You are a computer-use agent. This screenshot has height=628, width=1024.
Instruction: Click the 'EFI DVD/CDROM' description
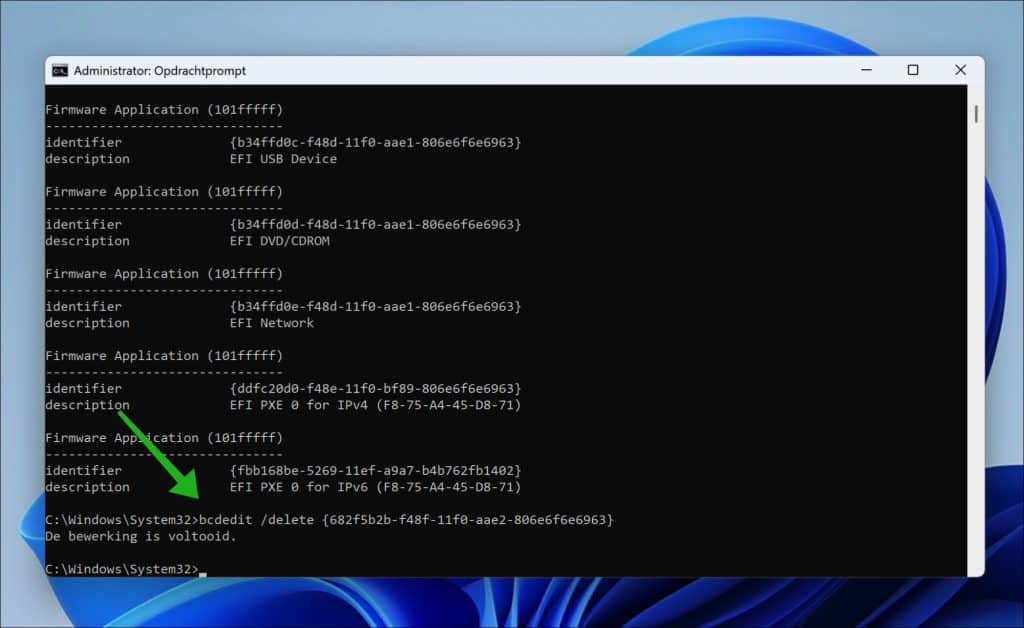click(279, 241)
